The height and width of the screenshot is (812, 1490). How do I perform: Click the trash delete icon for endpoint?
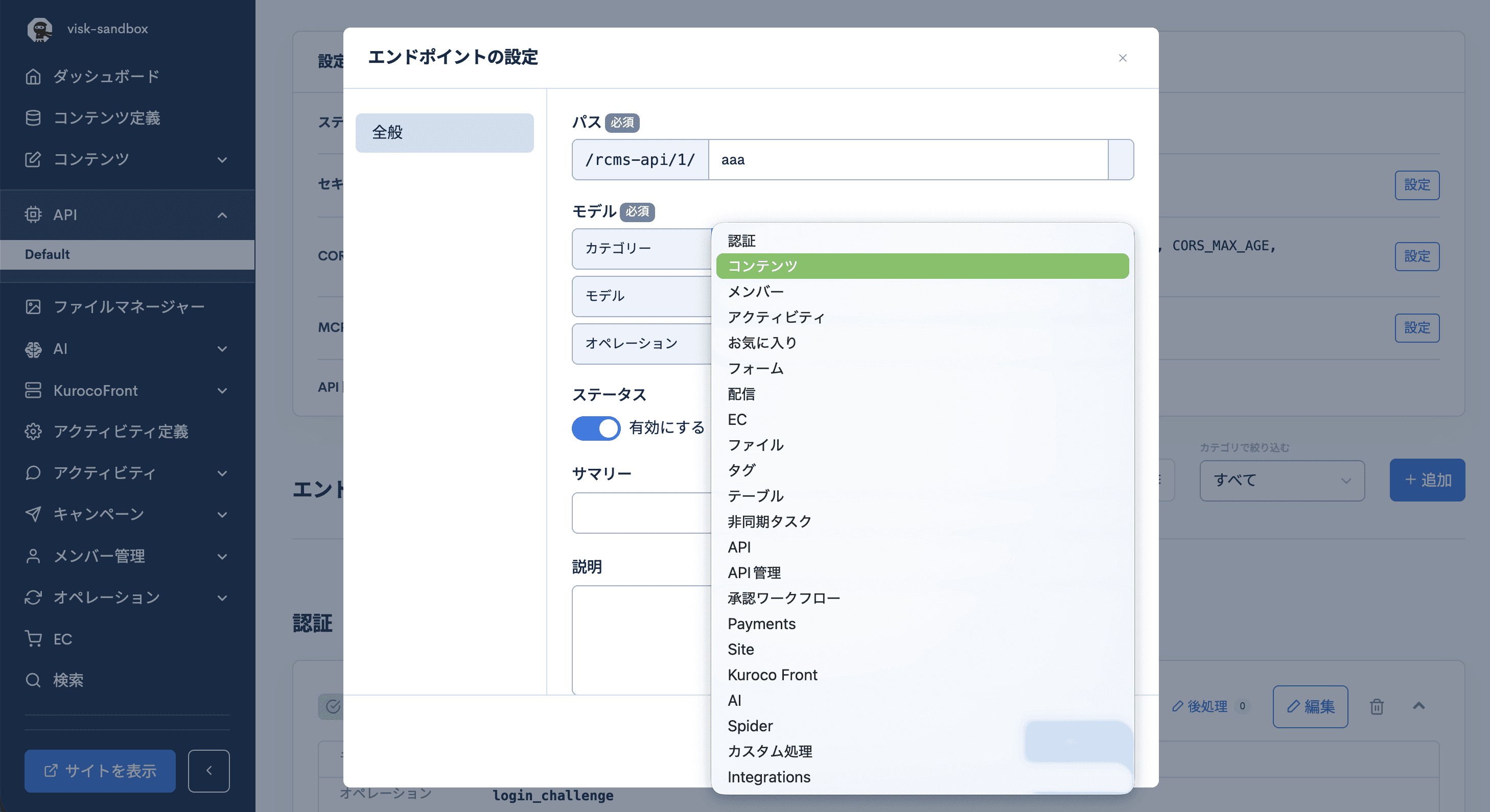pyautogui.click(x=1377, y=706)
